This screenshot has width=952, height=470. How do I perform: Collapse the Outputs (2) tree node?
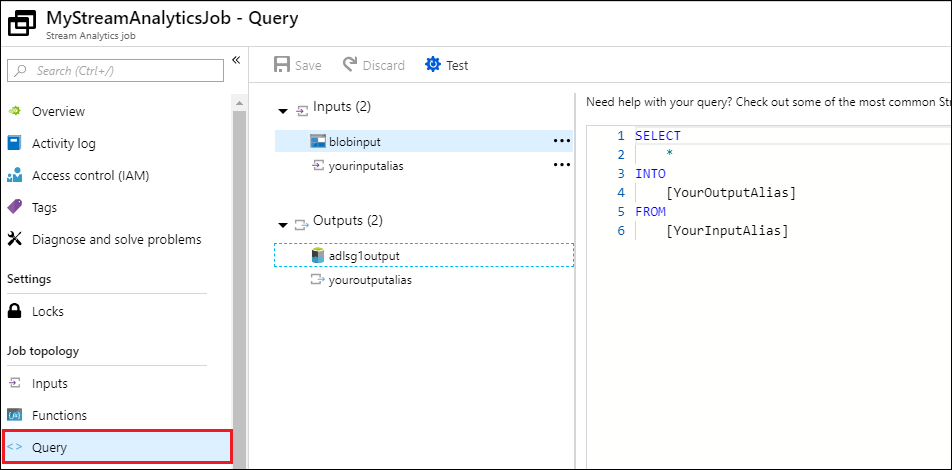tap(282, 225)
